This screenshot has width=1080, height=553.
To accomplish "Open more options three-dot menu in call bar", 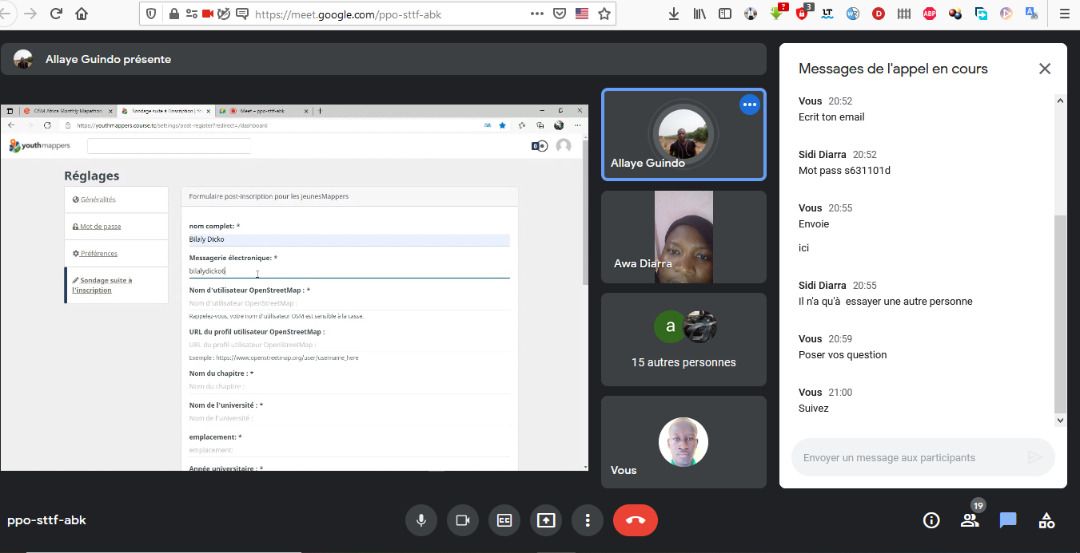I will tap(588, 521).
